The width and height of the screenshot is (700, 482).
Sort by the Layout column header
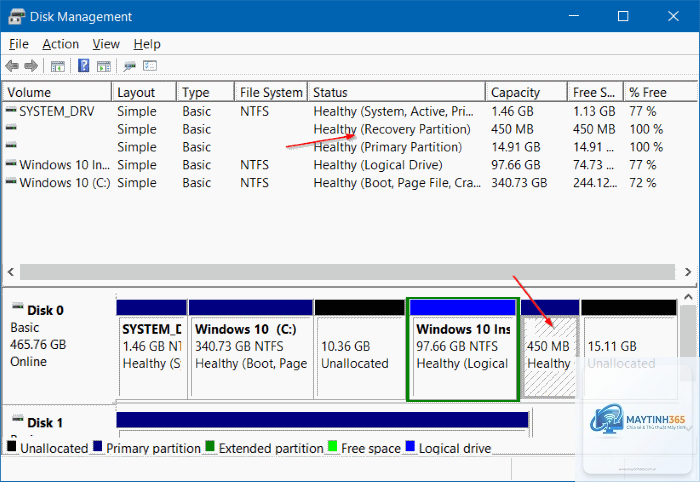coord(144,92)
